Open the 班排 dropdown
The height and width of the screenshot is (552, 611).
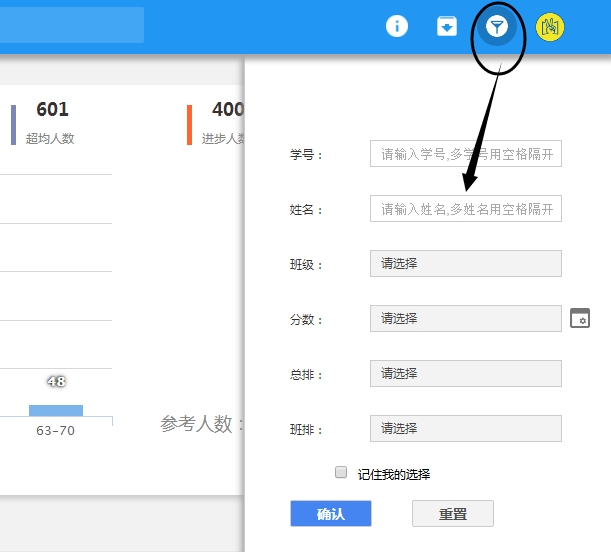pyautogui.click(x=465, y=429)
